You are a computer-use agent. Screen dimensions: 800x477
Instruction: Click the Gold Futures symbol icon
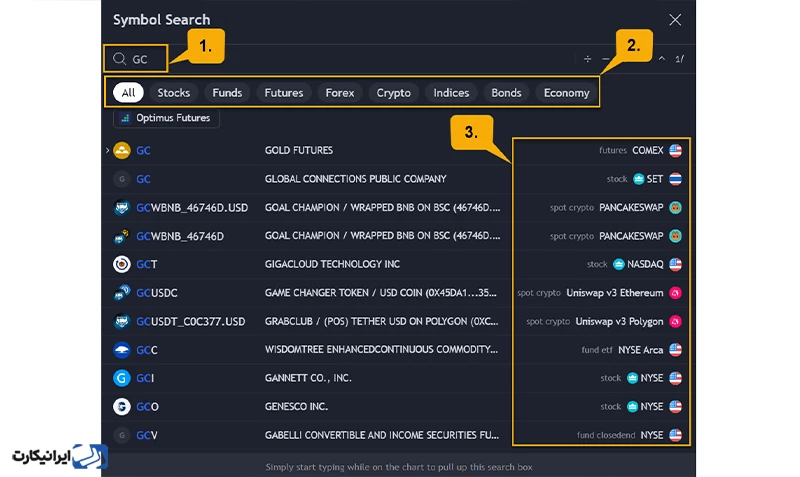[121, 150]
